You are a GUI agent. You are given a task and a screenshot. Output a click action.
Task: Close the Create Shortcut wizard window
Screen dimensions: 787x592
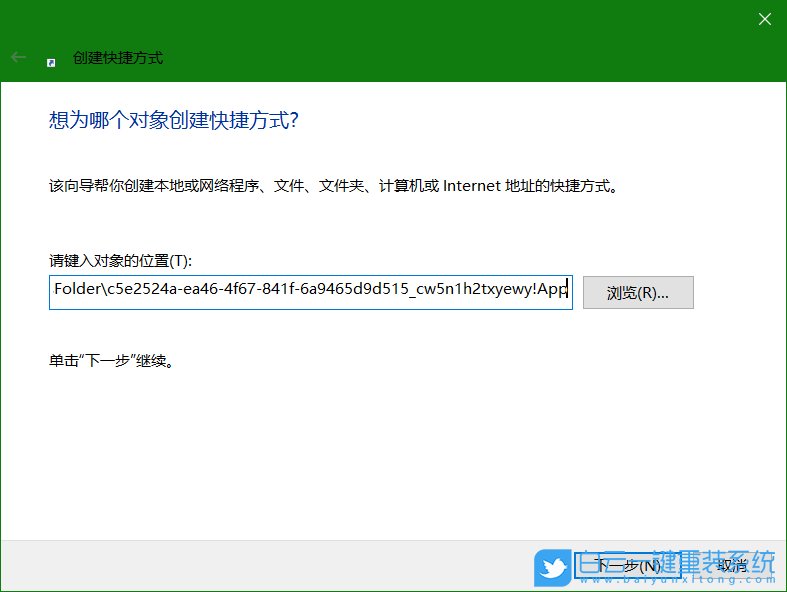(764, 19)
